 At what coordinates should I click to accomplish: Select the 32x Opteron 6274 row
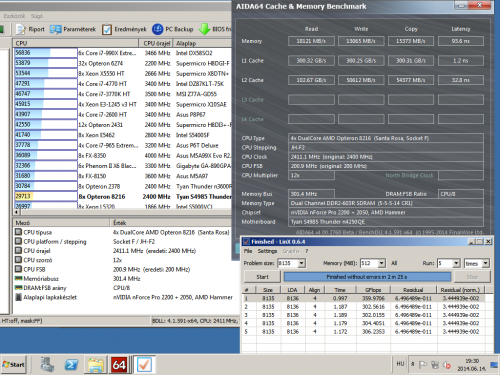123,63
